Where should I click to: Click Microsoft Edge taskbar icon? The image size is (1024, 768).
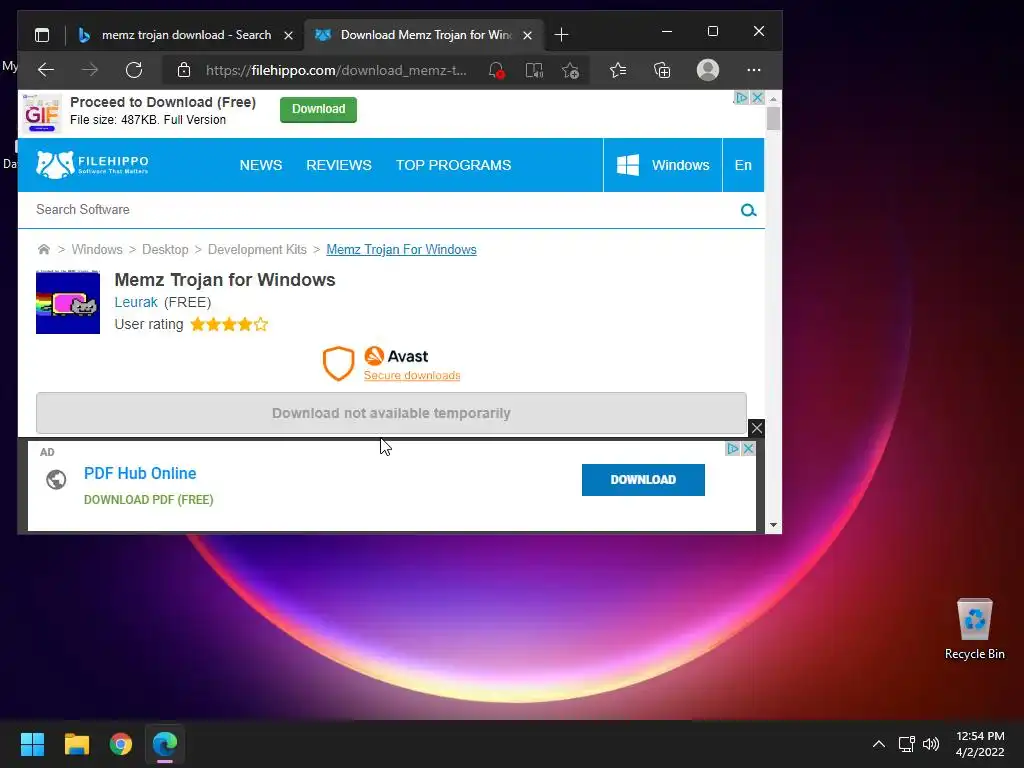click(x=165, y=744)
